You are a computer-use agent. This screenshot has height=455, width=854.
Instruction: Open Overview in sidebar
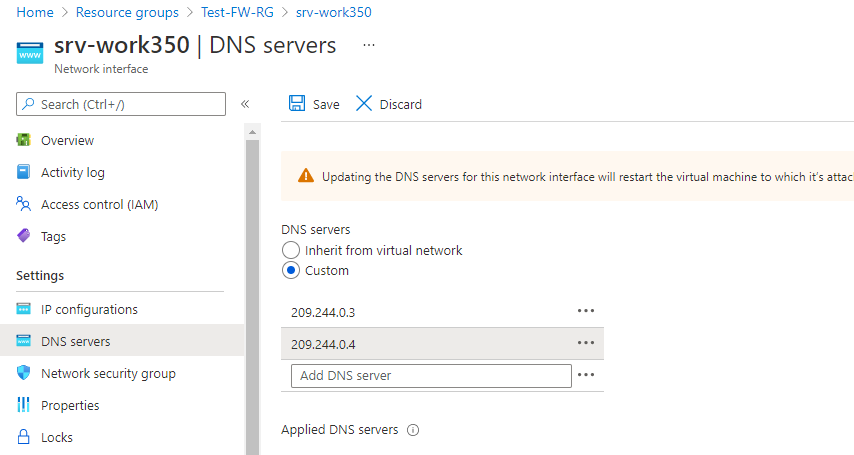tap(68, 141)
